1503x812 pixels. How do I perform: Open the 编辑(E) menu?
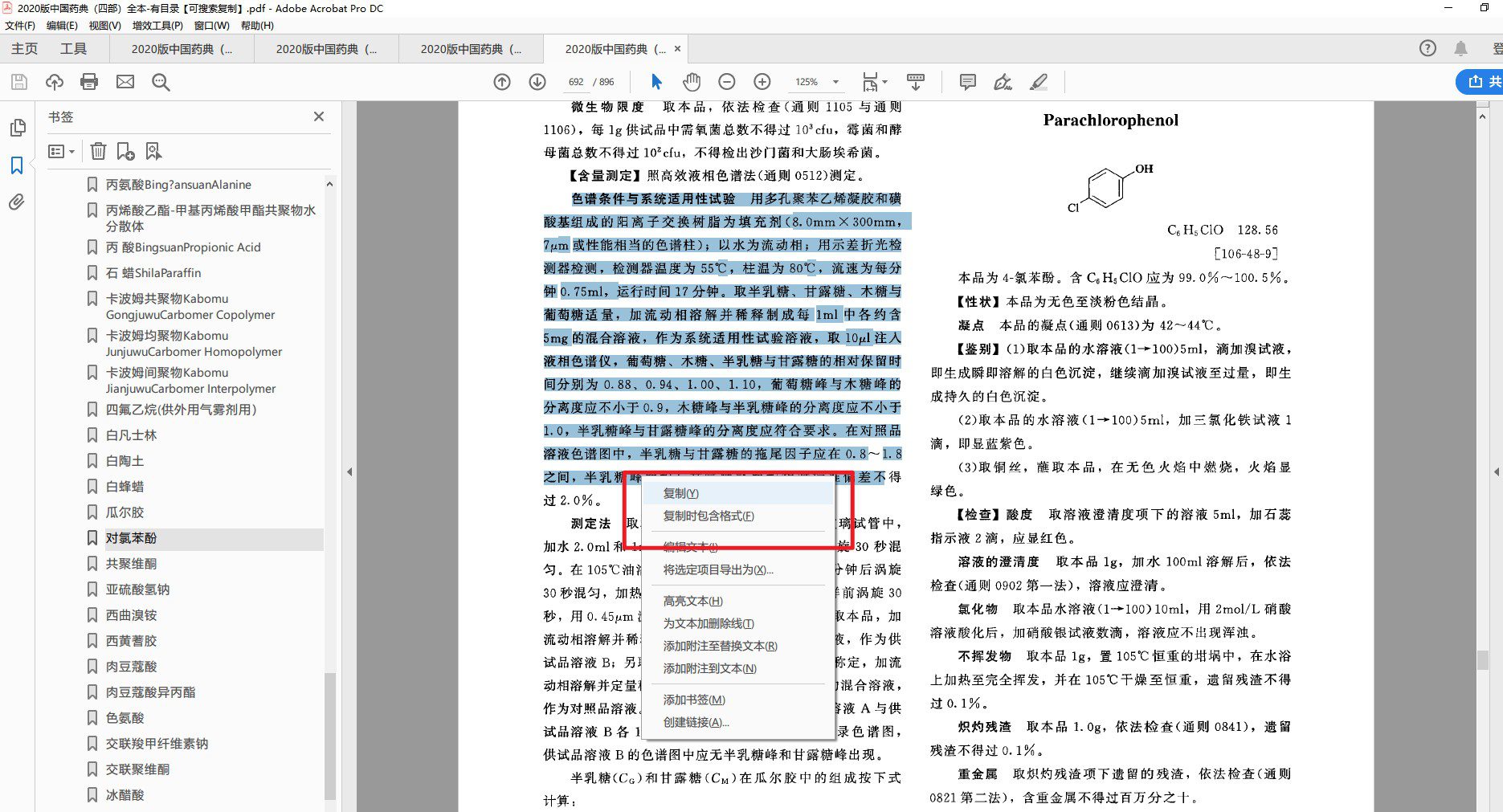pos(62,26)
